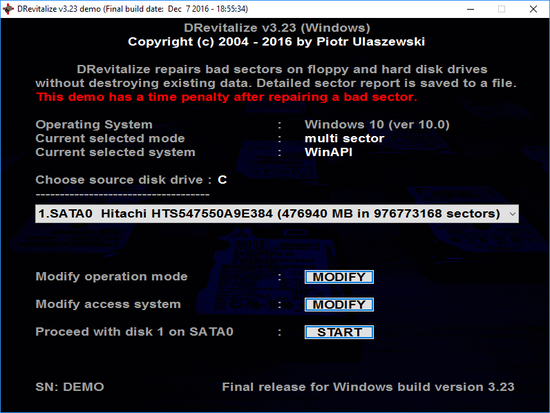Viewport: 550px width, 413px height.
Task: Click the 'Proceed with disk 1 on SATA0' label
Action: pos(134,332)
